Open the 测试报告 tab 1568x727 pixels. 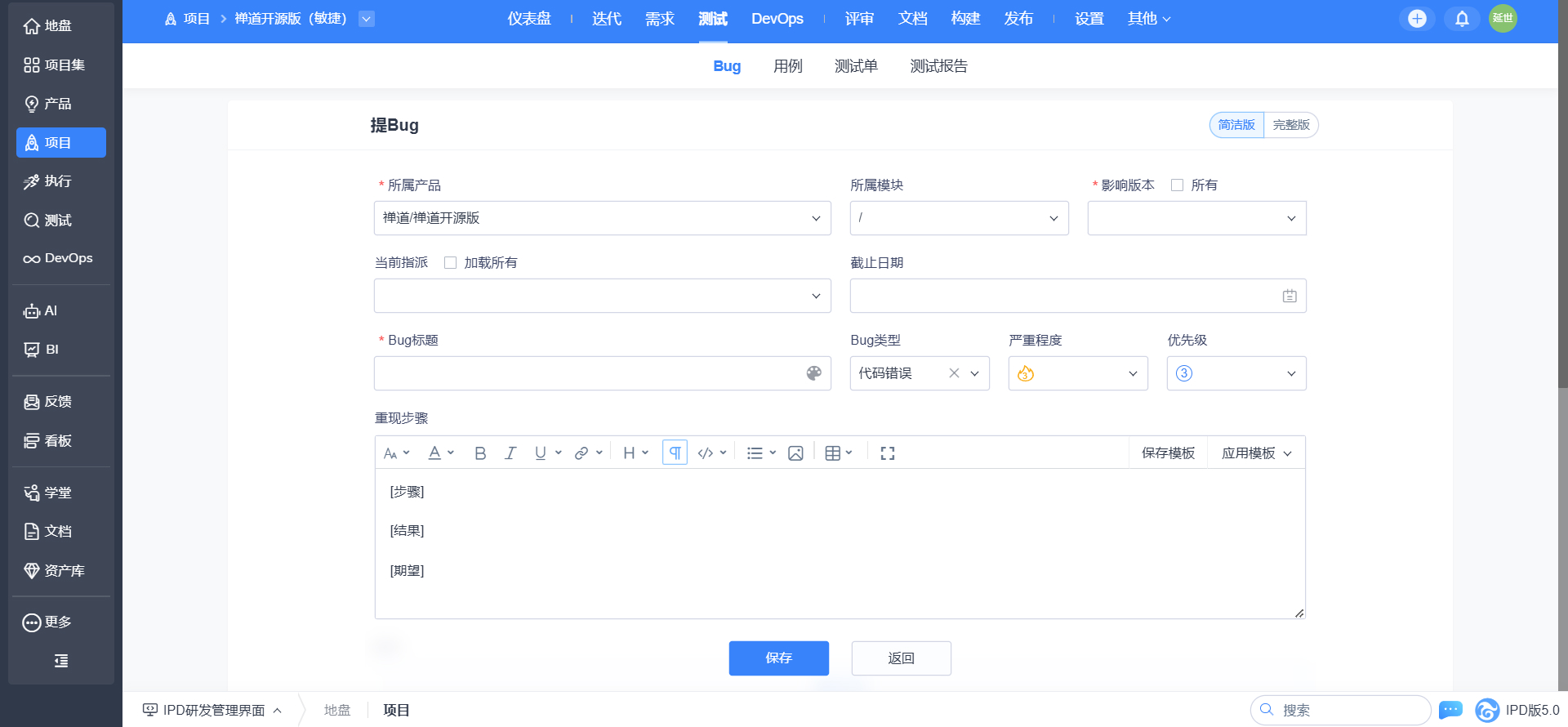(939, 66)
